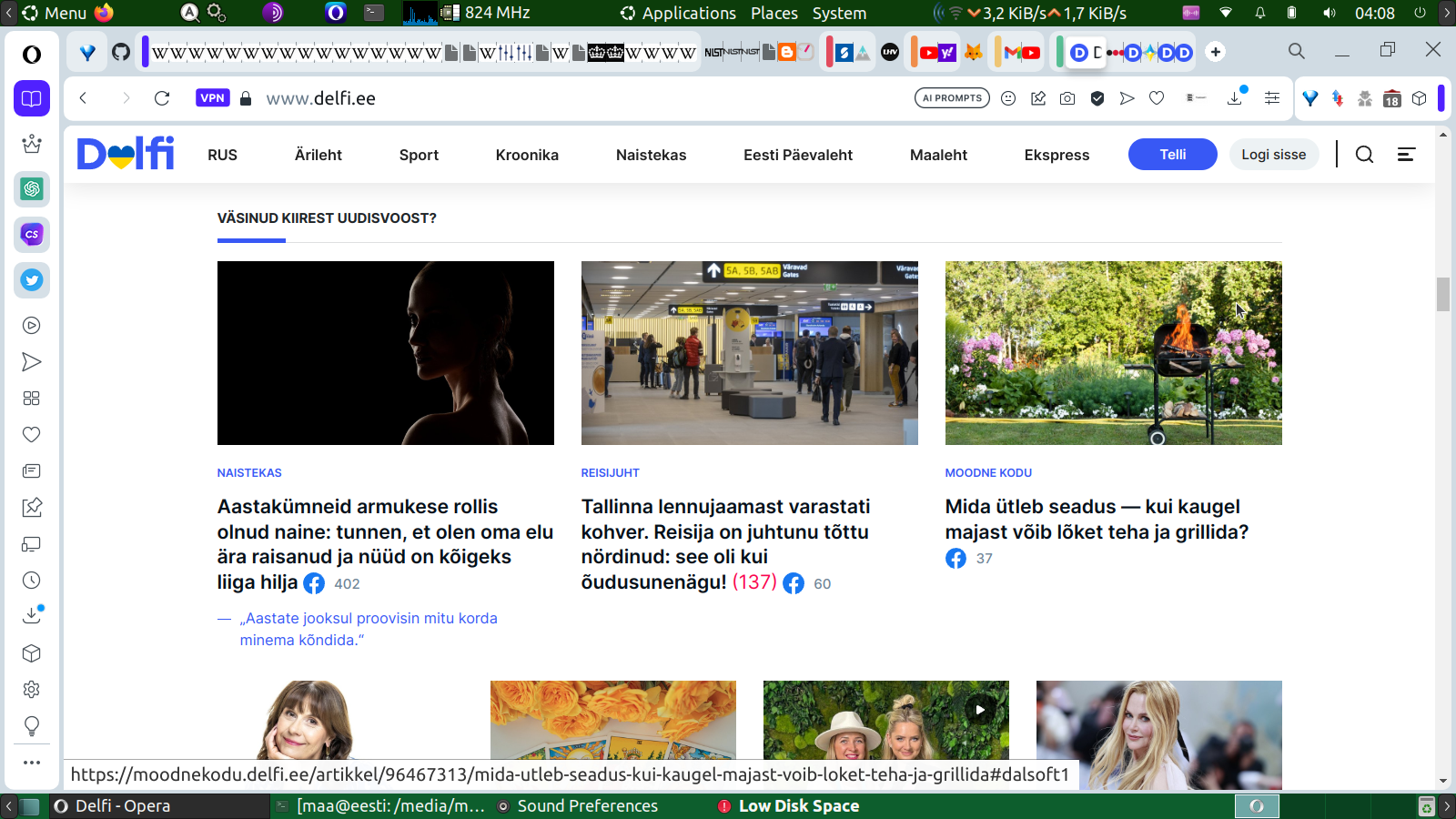The width and height of the screenshot is (1456, 819).
Task: Open the Ekspress section
Action: click(x=1057, y=155)
